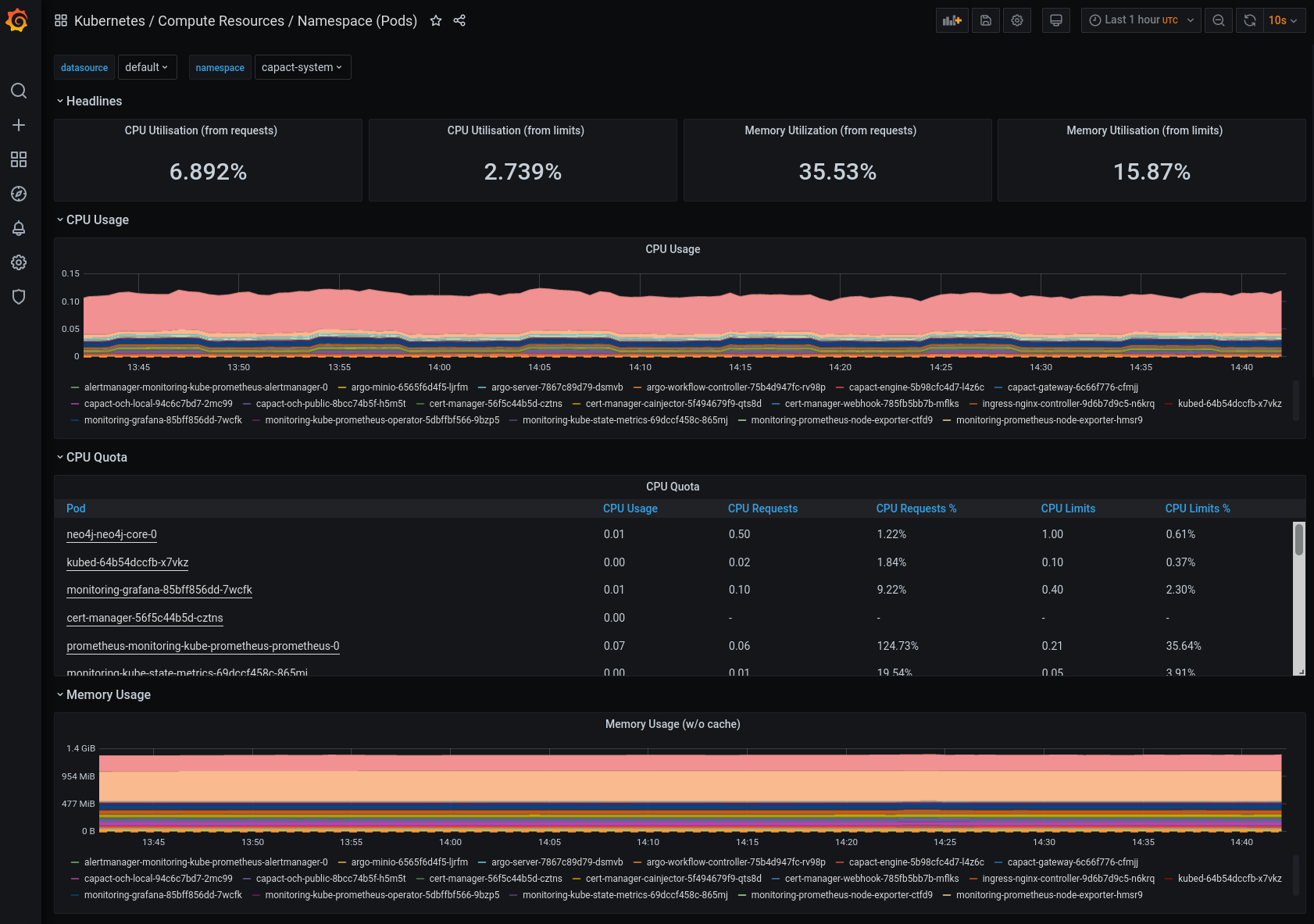This screenshot has width=1314, height=924.
Task: Collapse the CPU Quota section
Action: pyautogui.click(x=96, y=457)
